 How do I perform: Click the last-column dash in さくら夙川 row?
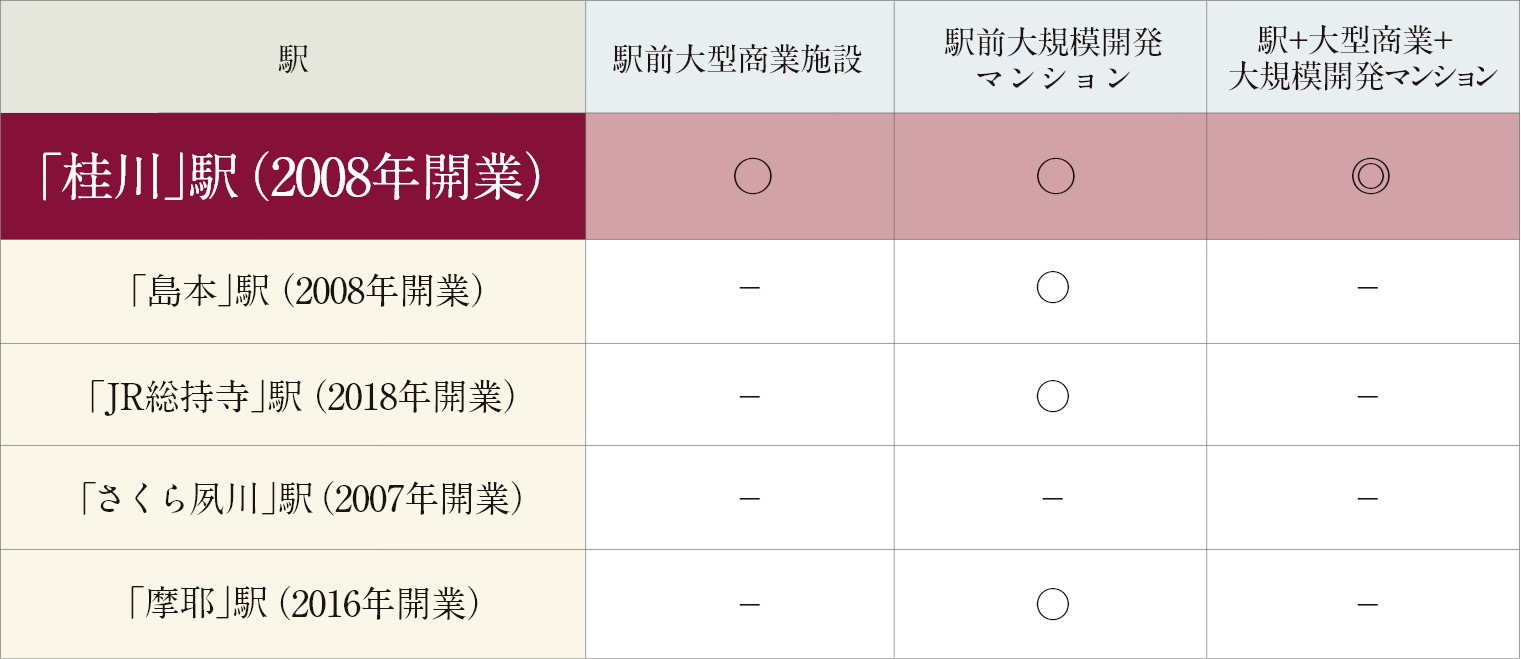[x=1369, y=497]
